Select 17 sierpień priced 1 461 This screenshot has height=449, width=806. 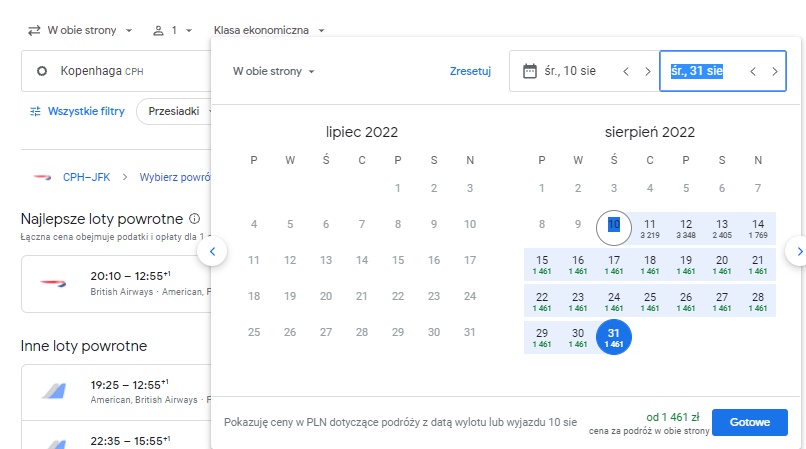click(x=614, y=264)
